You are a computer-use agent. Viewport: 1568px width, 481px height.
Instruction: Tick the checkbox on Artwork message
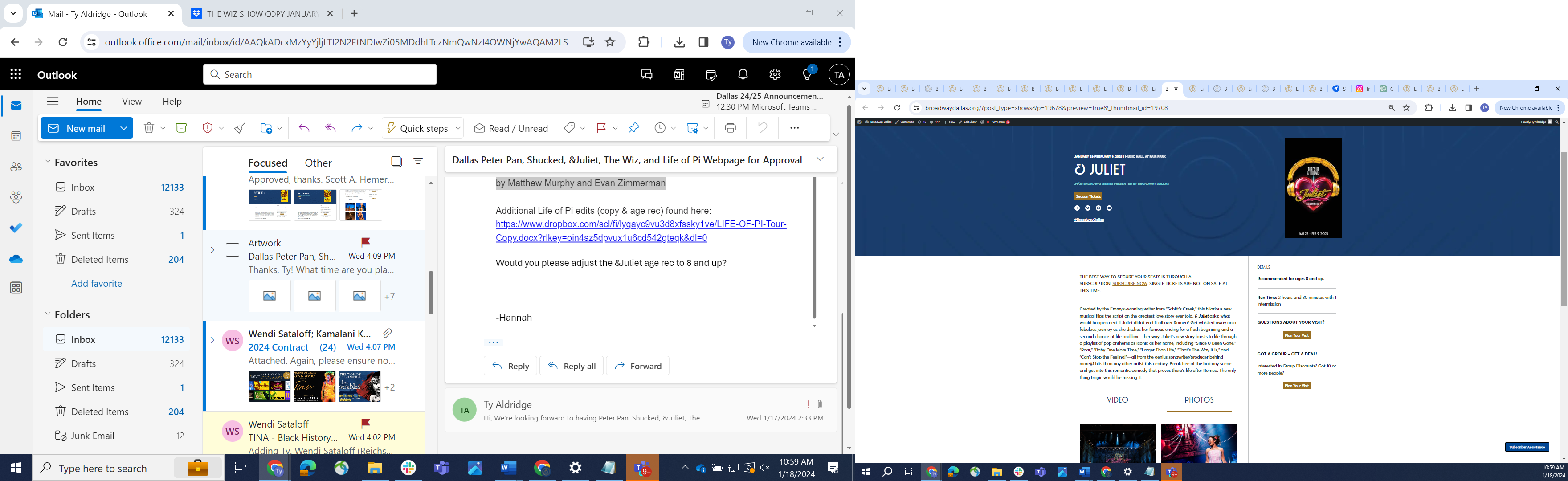pyautogui.click(x=233, y=250)
